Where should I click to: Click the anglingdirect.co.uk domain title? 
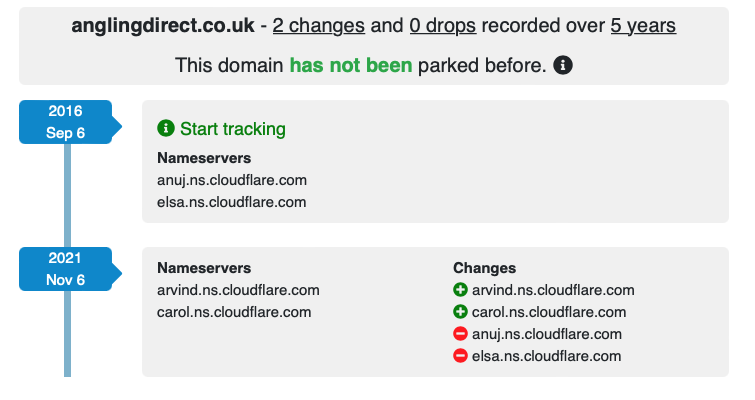pos(163,26)
